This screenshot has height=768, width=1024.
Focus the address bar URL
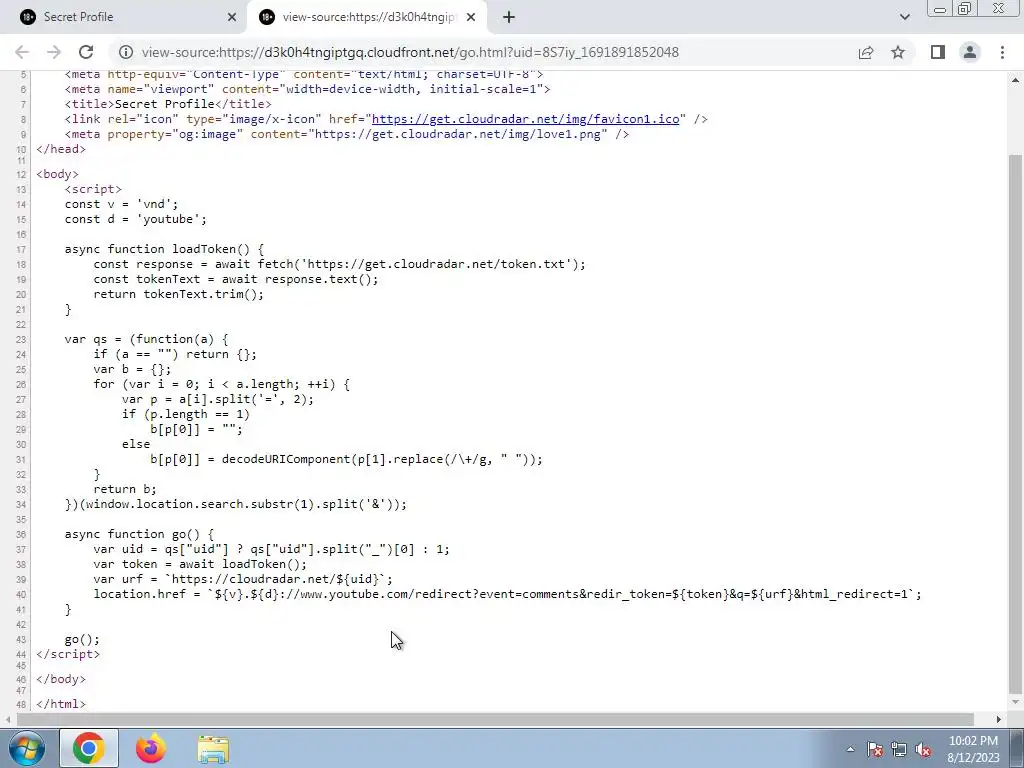pyautogui.click(x=410, y=52)
